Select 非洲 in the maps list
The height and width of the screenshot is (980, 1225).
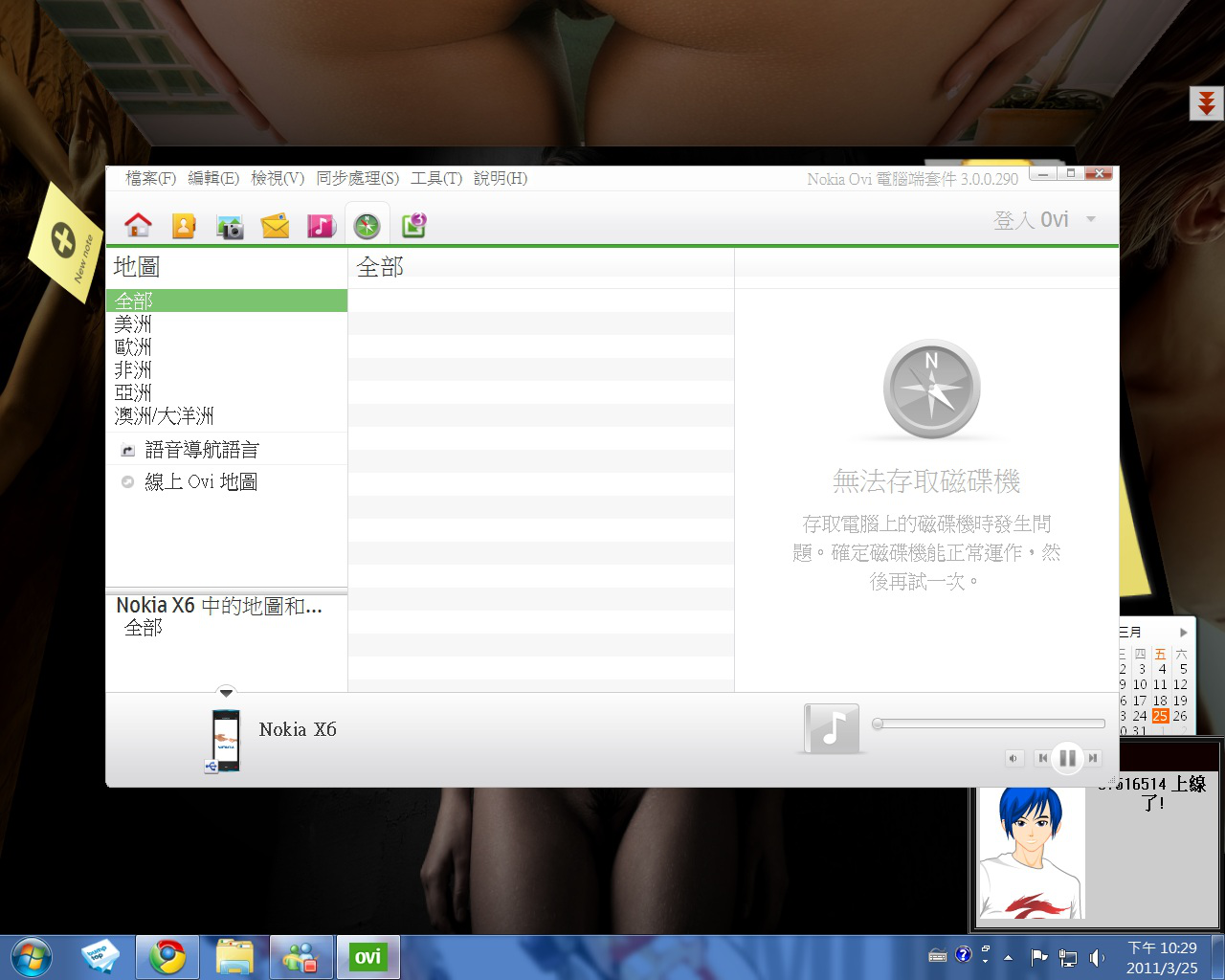click(x=226, y=369)
